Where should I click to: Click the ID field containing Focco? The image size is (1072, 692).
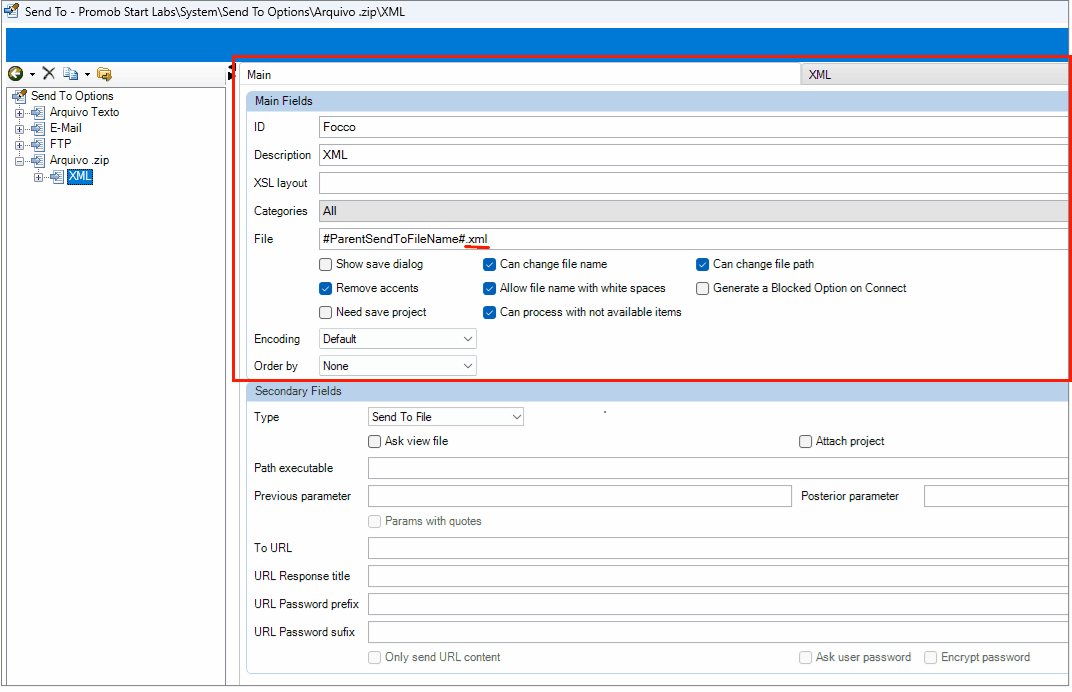point(693,127)
